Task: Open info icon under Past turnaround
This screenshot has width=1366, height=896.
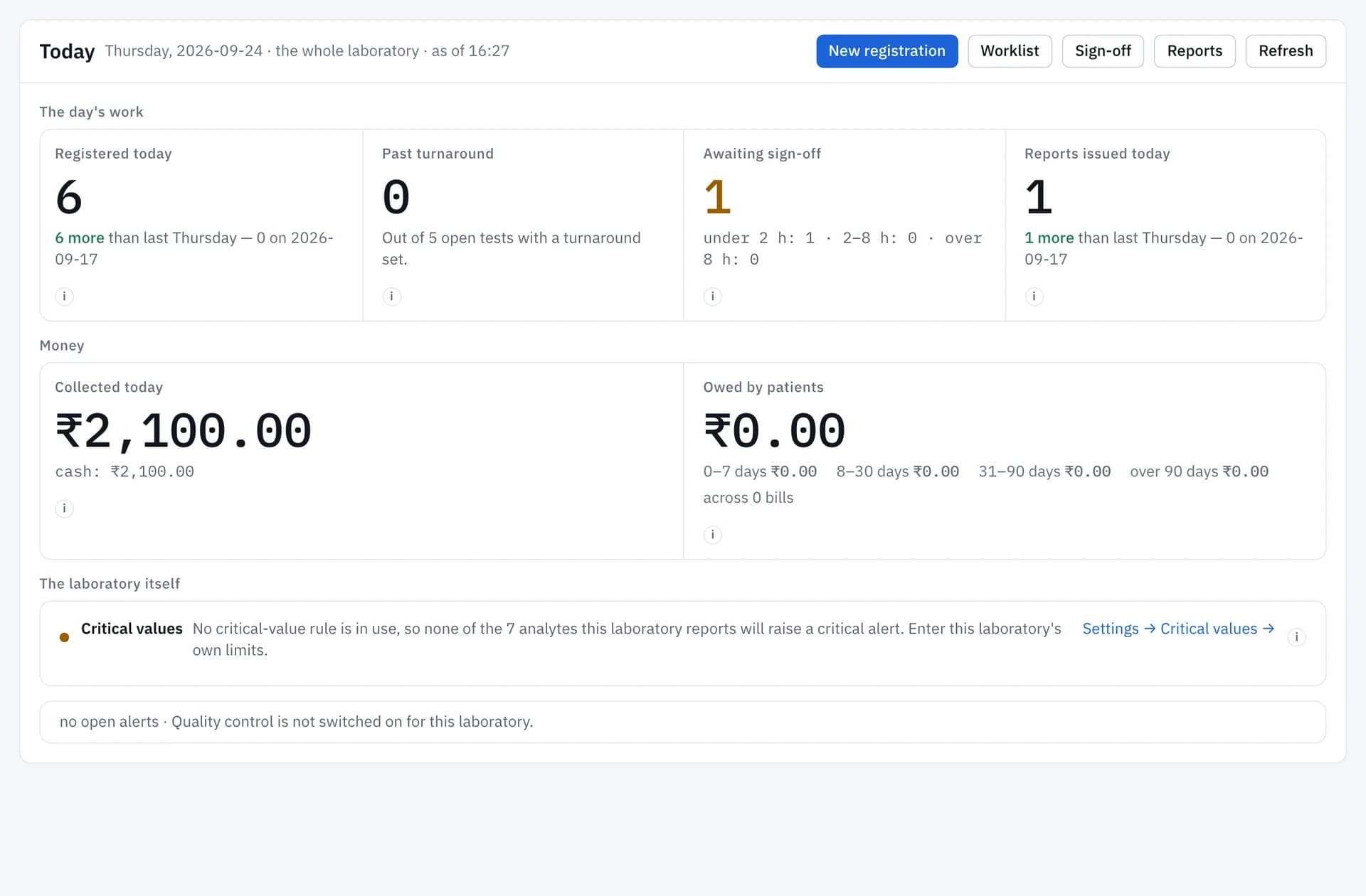Action: 391,296
